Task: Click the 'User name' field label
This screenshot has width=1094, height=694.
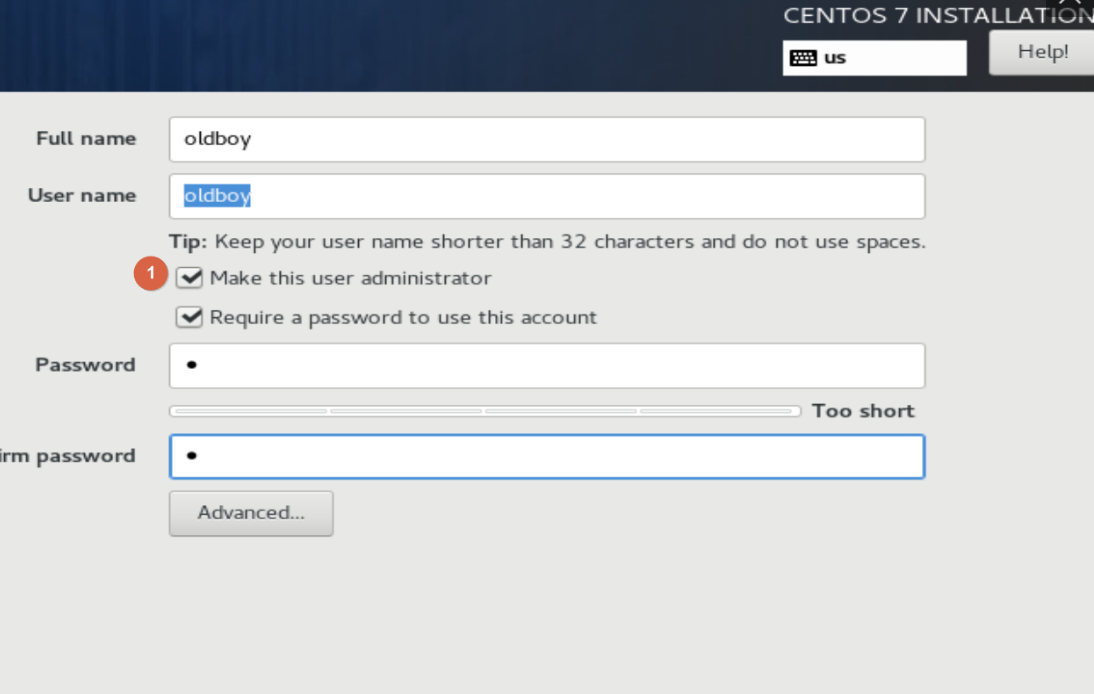Action: pos(82,195)
